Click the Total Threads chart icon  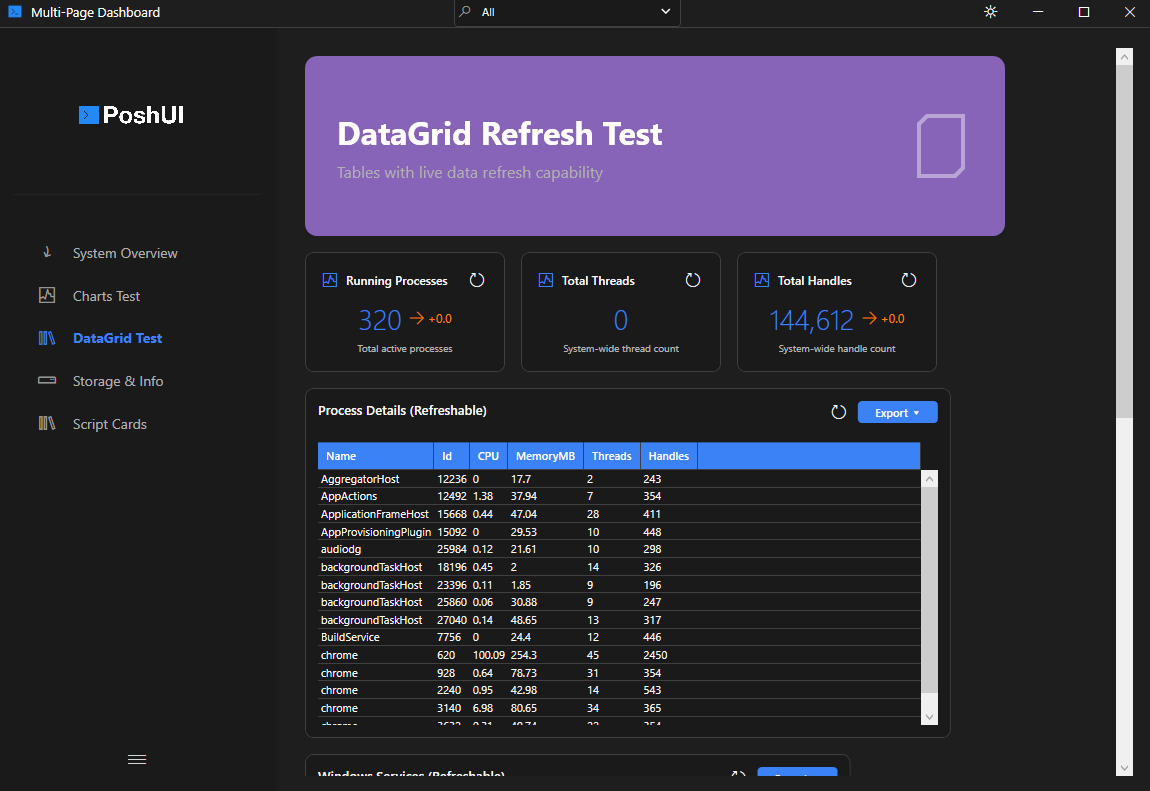tap(546, 280)
